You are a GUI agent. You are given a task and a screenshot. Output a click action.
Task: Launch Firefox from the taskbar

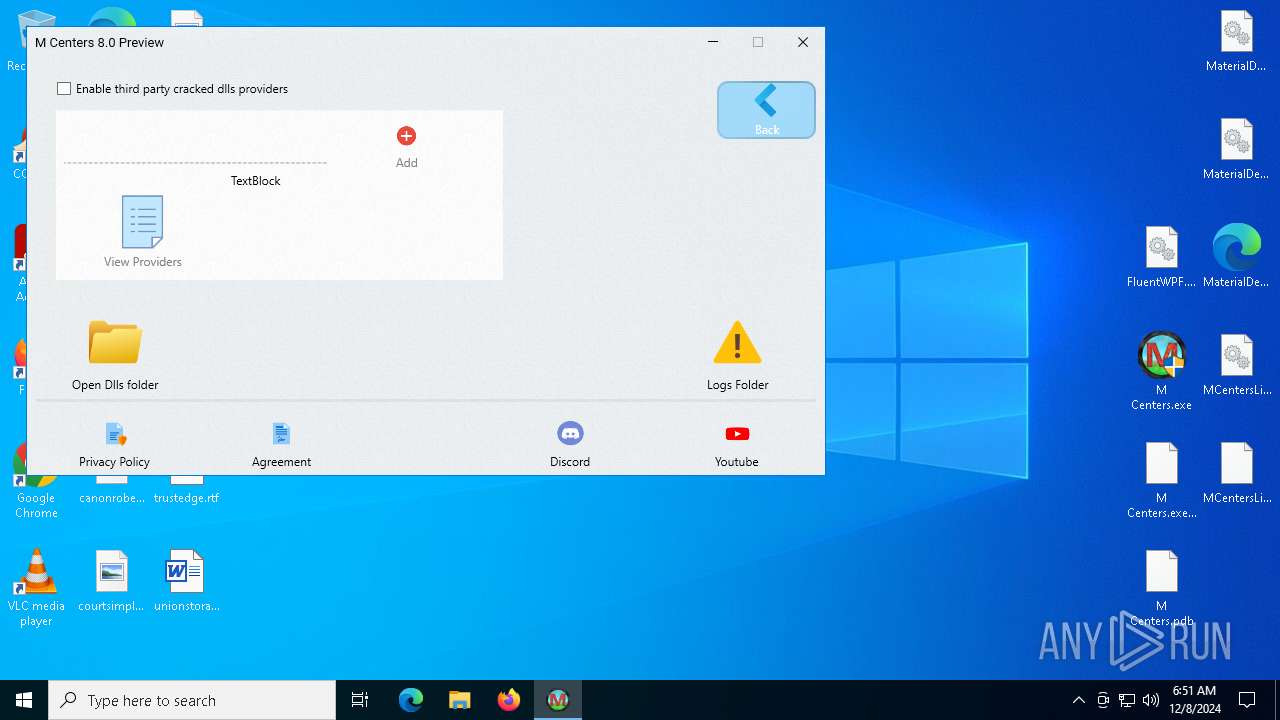[x=508, y=700]
